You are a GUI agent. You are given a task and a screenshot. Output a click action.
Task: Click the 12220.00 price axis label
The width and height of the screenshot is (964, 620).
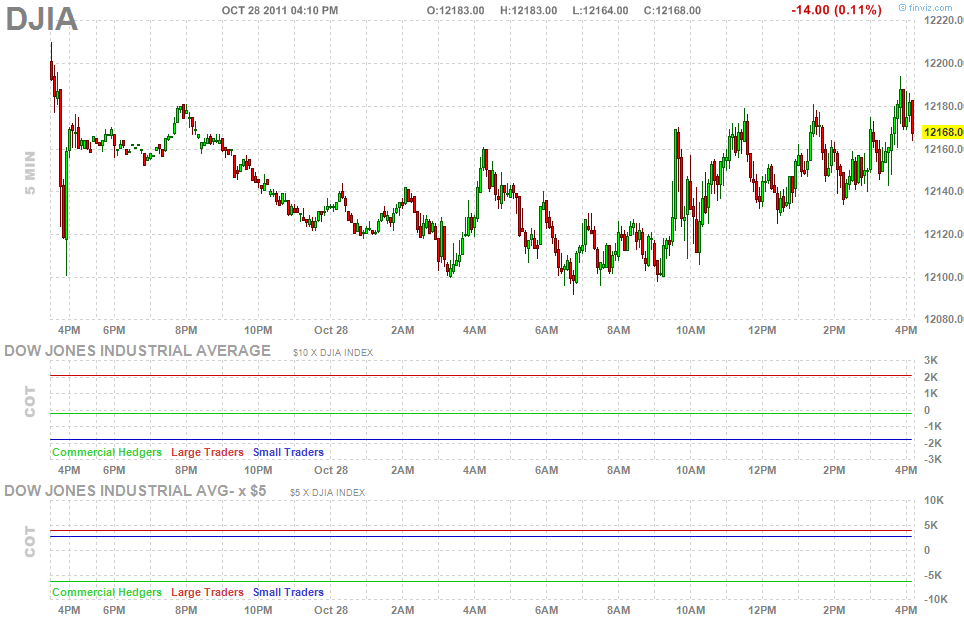944,20
